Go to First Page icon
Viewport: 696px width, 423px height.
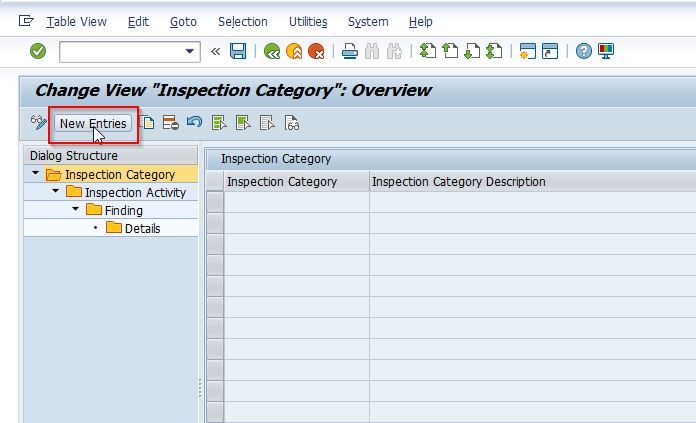[428, 51]
